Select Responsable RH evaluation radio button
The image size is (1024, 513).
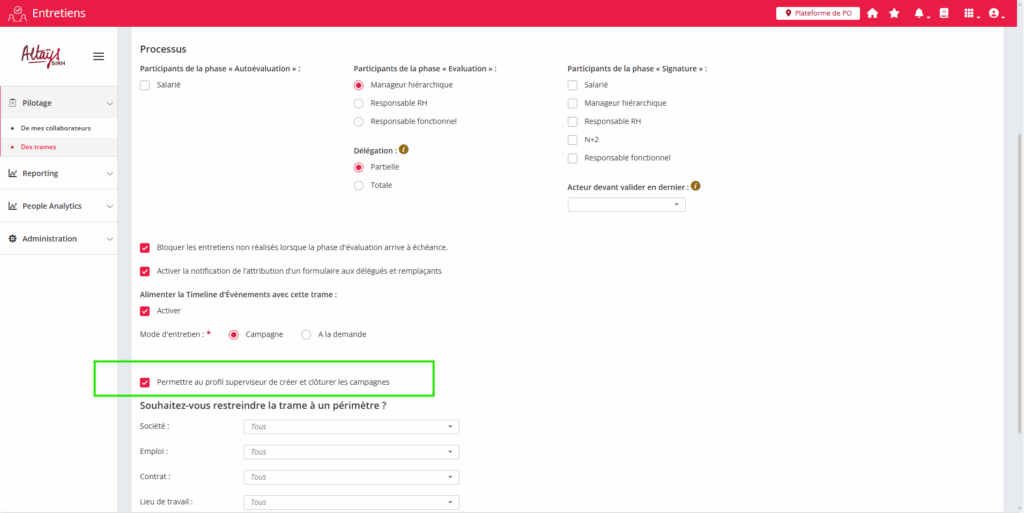click(359, 103)
